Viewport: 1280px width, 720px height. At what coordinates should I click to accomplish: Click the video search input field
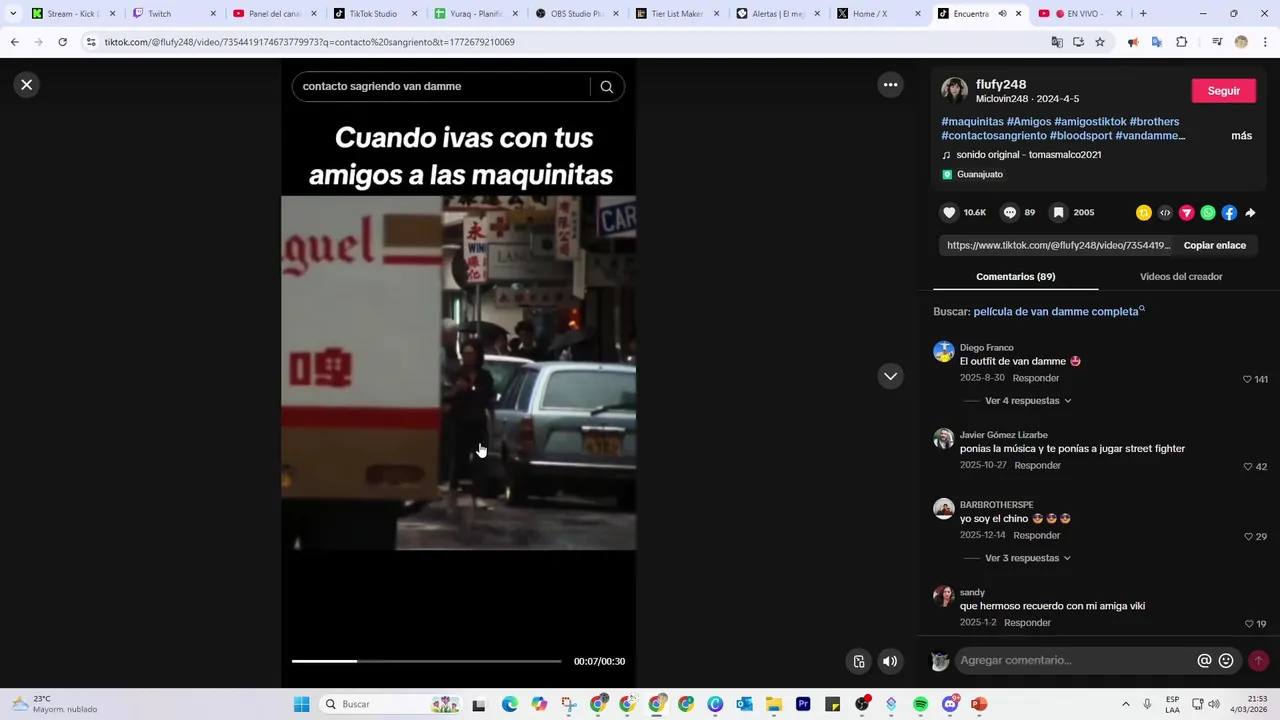tap(445, 87)
